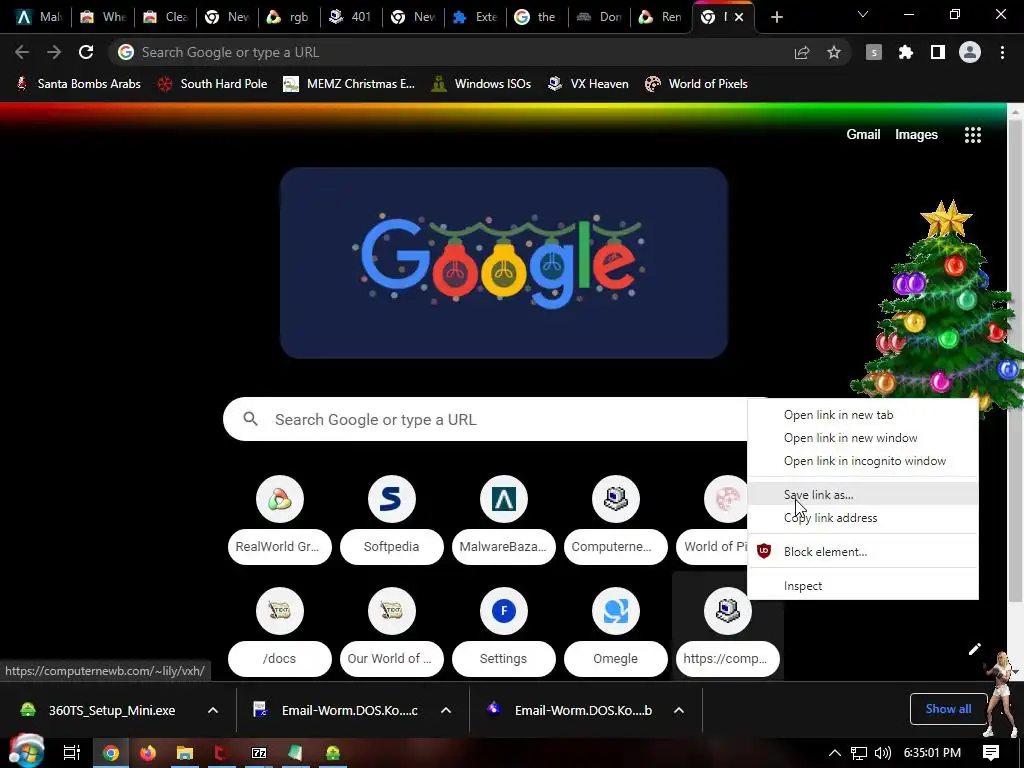This screenshot has width=1024, height=768.
Task: Share this page using the share icon
Action: pyautogui.click(x=802, y=52)
